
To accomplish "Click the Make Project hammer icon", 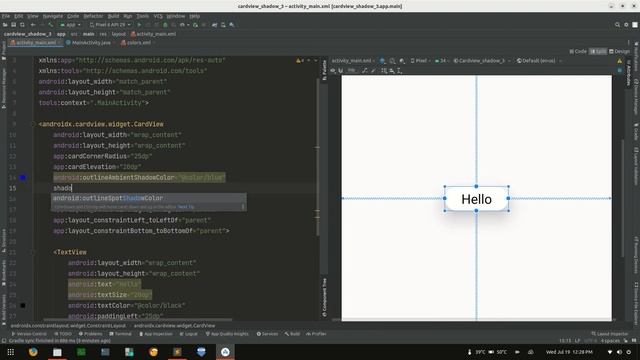I will tap(51, 25).
